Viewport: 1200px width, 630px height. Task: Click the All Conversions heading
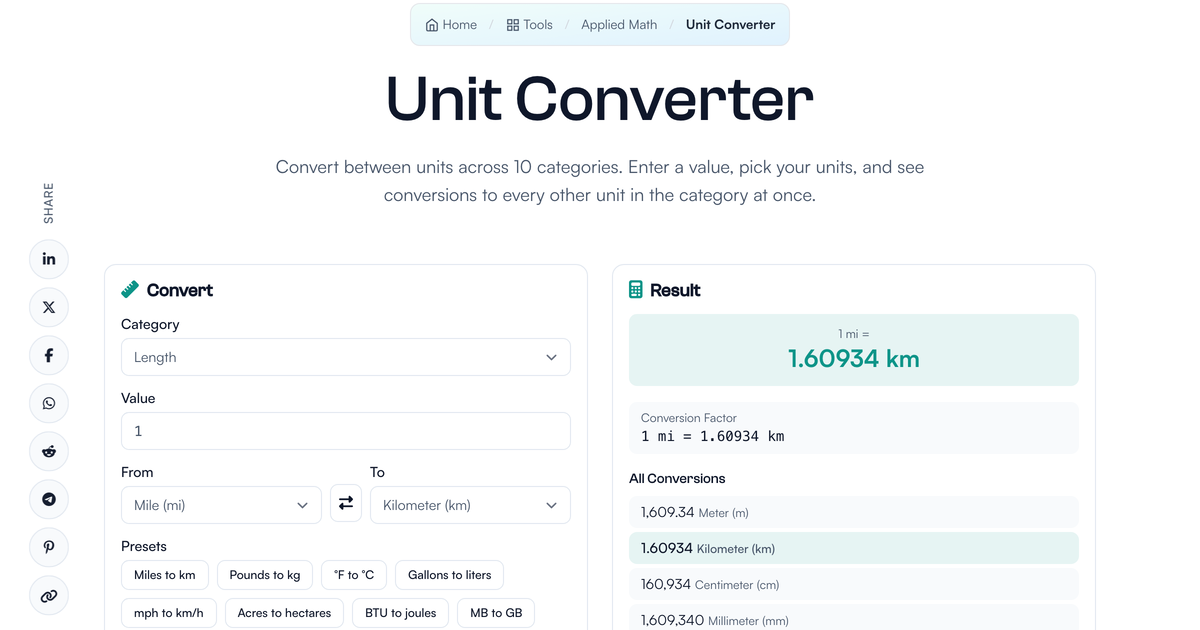click(677, 478)
